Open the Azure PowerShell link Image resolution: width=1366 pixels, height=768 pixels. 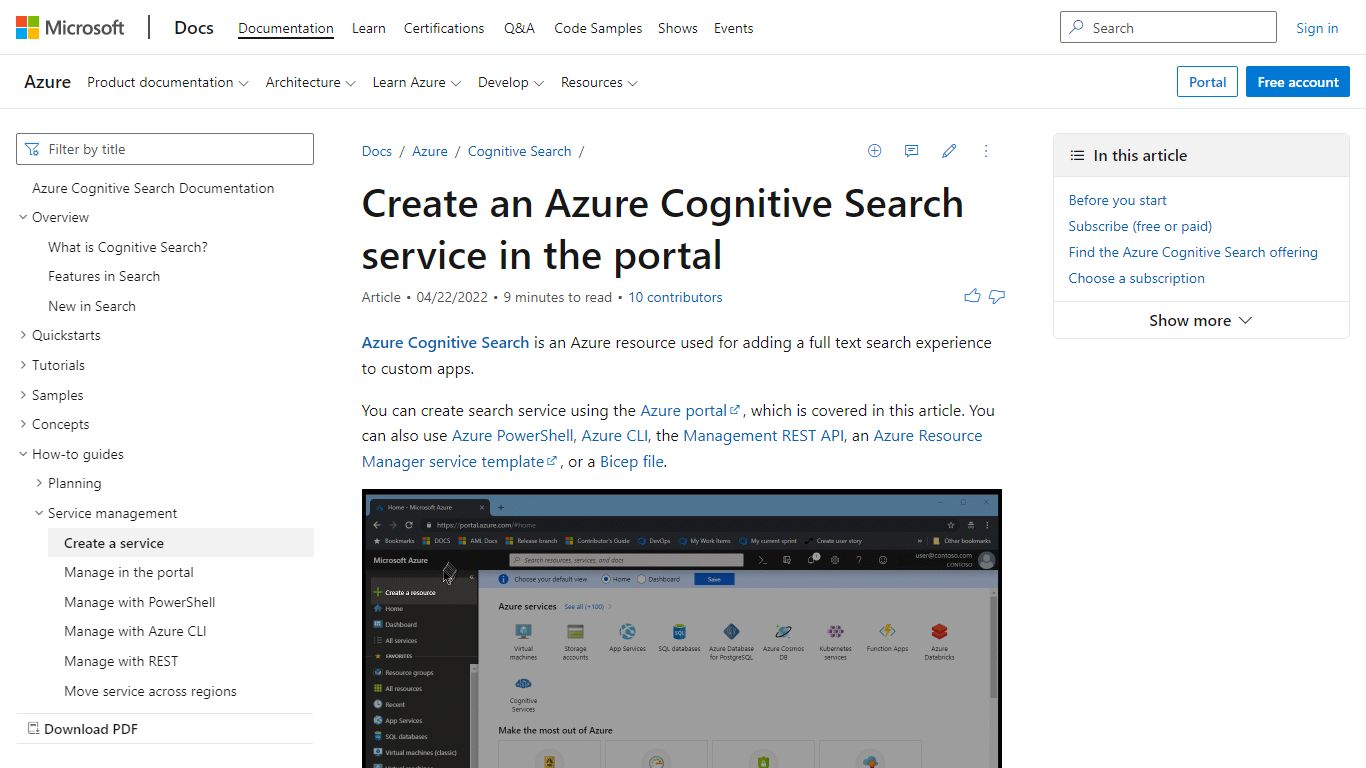pyautogui.click(x=513, y=435)
